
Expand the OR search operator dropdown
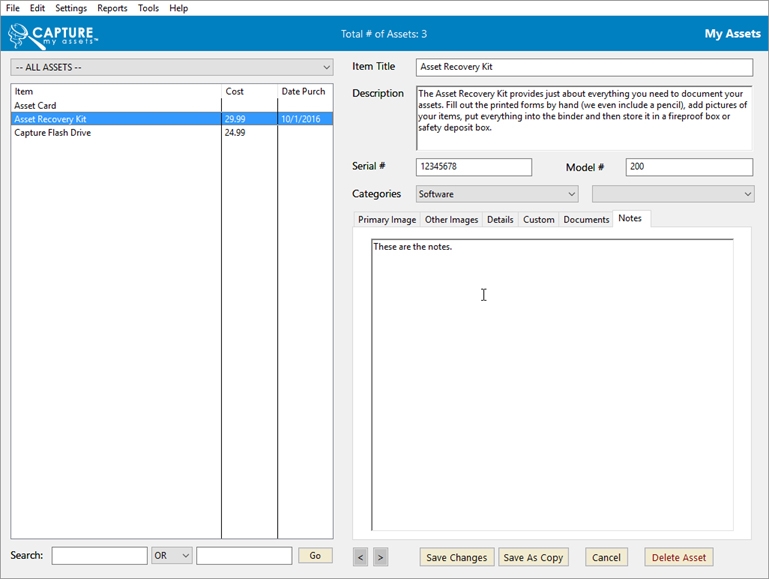[171, 556]
